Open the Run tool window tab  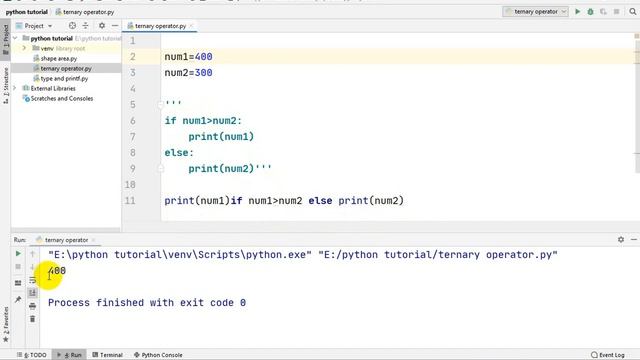coord(69,355)
